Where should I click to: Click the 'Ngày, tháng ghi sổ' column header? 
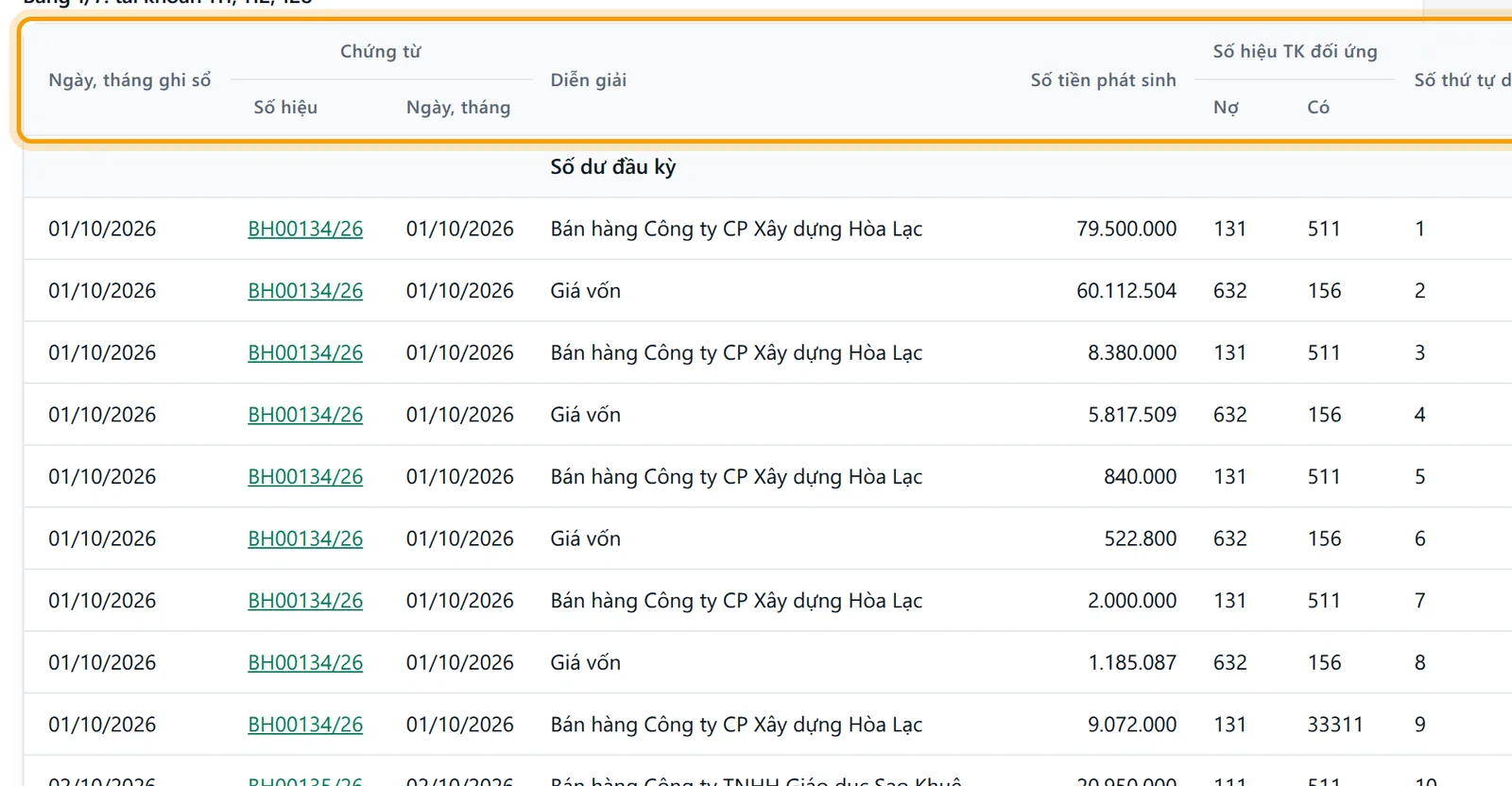129,80
